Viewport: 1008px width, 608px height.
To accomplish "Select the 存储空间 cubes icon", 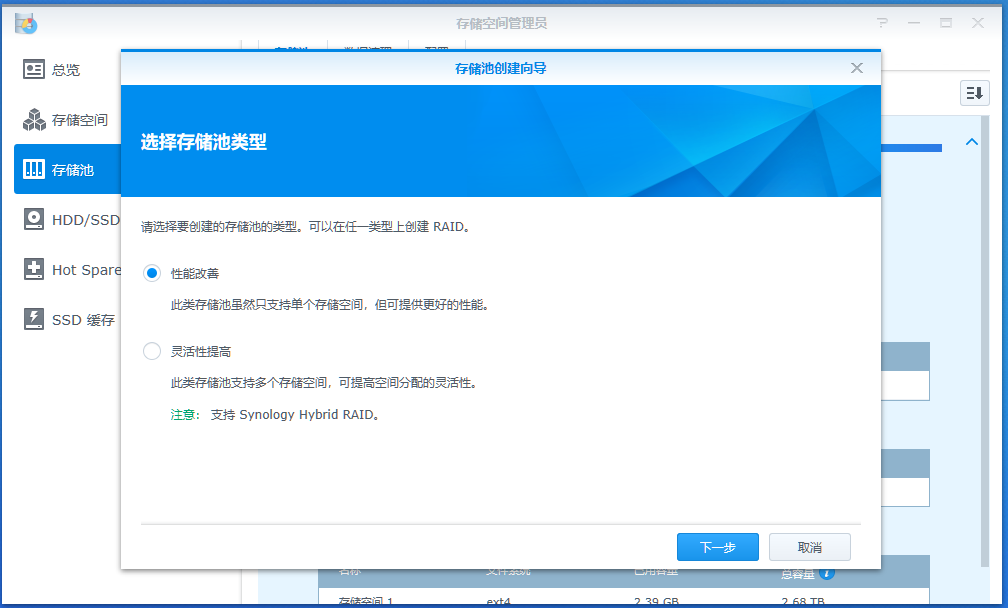I will [33, 120].
